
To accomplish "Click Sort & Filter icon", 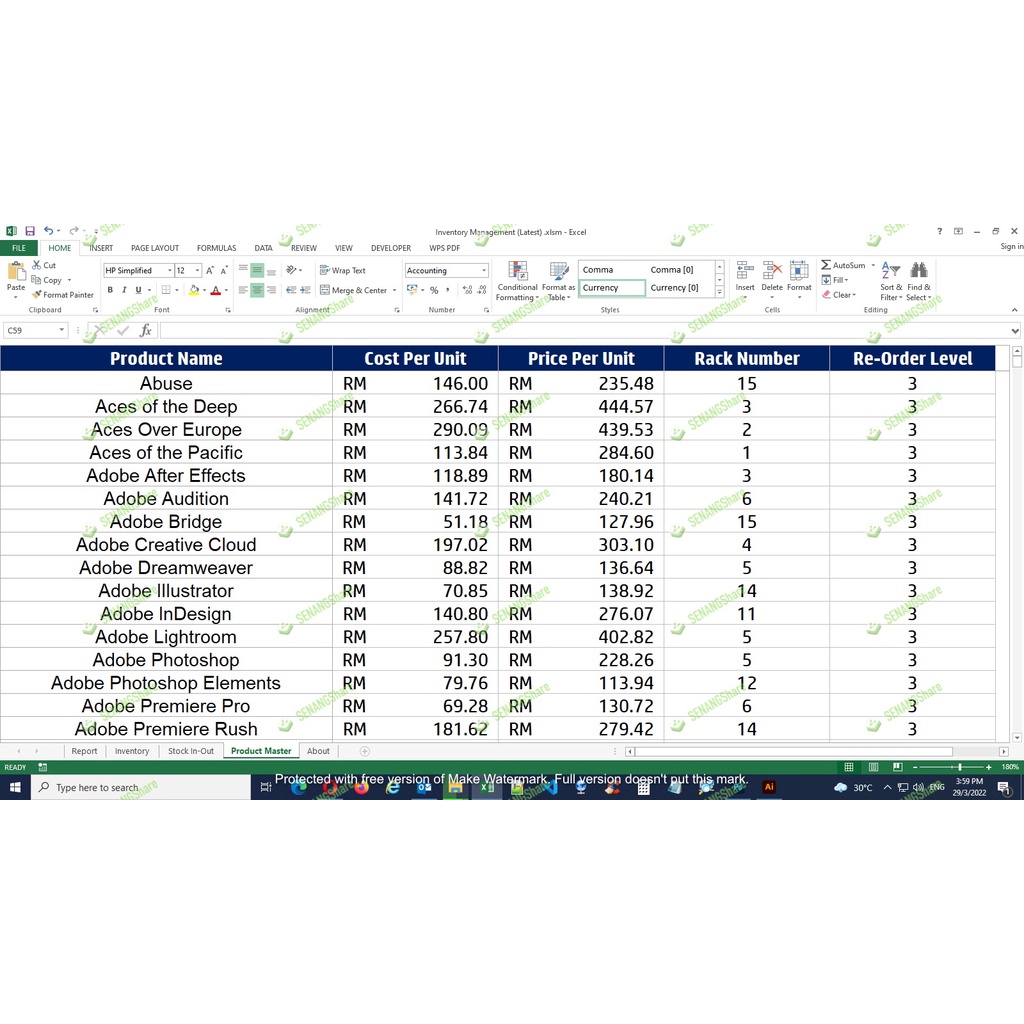I will click(890, 279).
